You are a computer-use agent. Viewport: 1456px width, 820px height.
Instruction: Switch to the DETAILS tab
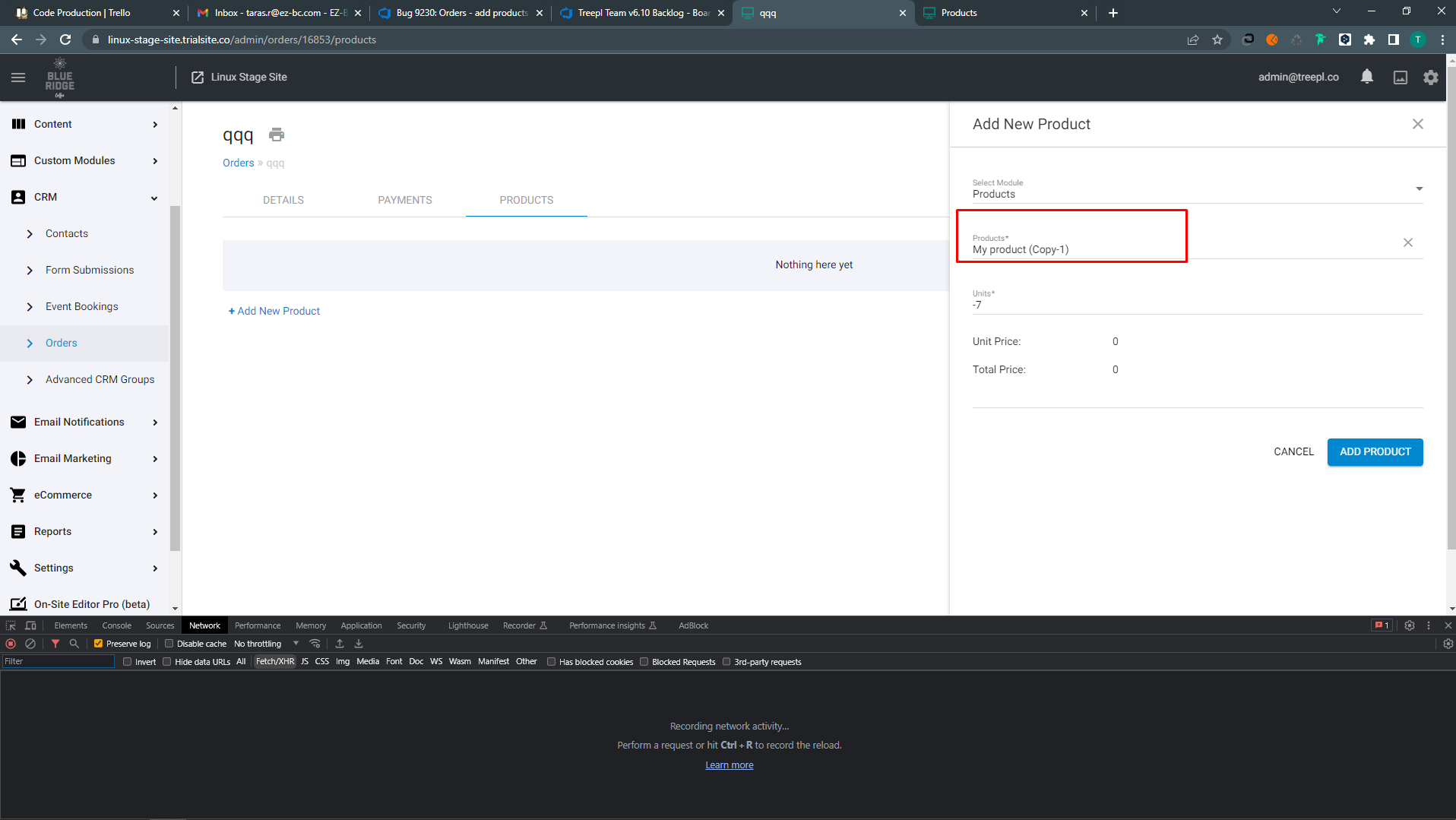pos(283,200)
